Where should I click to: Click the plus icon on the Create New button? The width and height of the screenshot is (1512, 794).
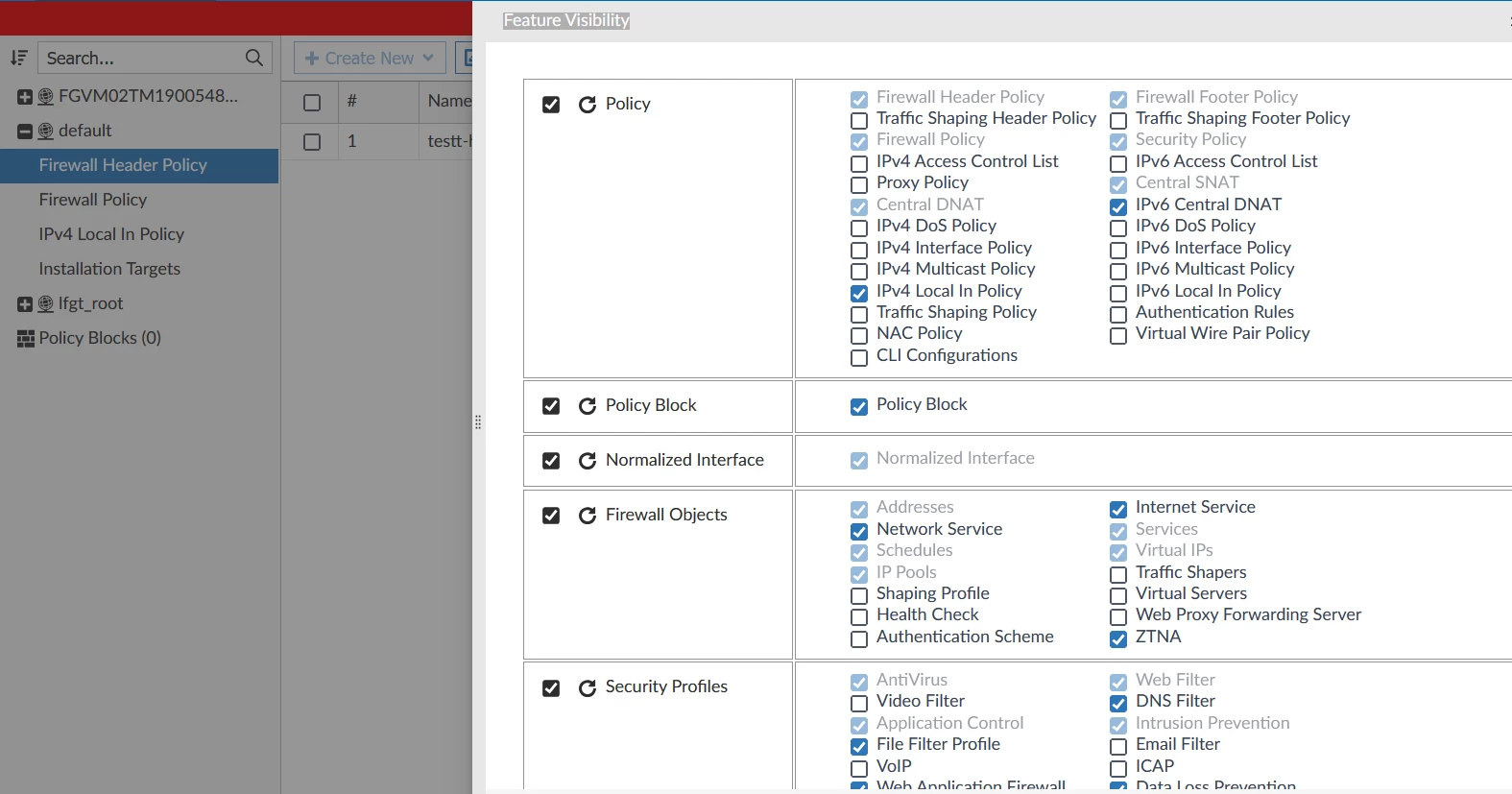pyautogui.click(x=311, y=58)
